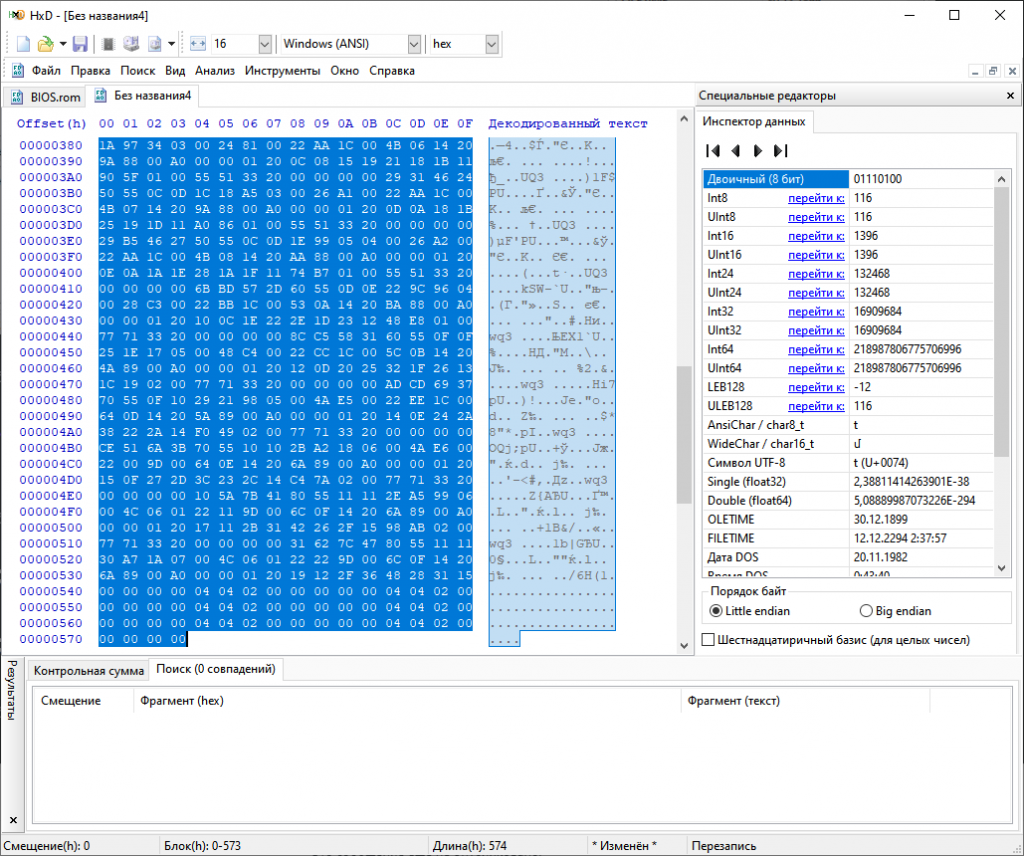Click перейти к link for UInt64
Image resolution: width=1024 pixels, height=856 pixels.
pos(816,368)
